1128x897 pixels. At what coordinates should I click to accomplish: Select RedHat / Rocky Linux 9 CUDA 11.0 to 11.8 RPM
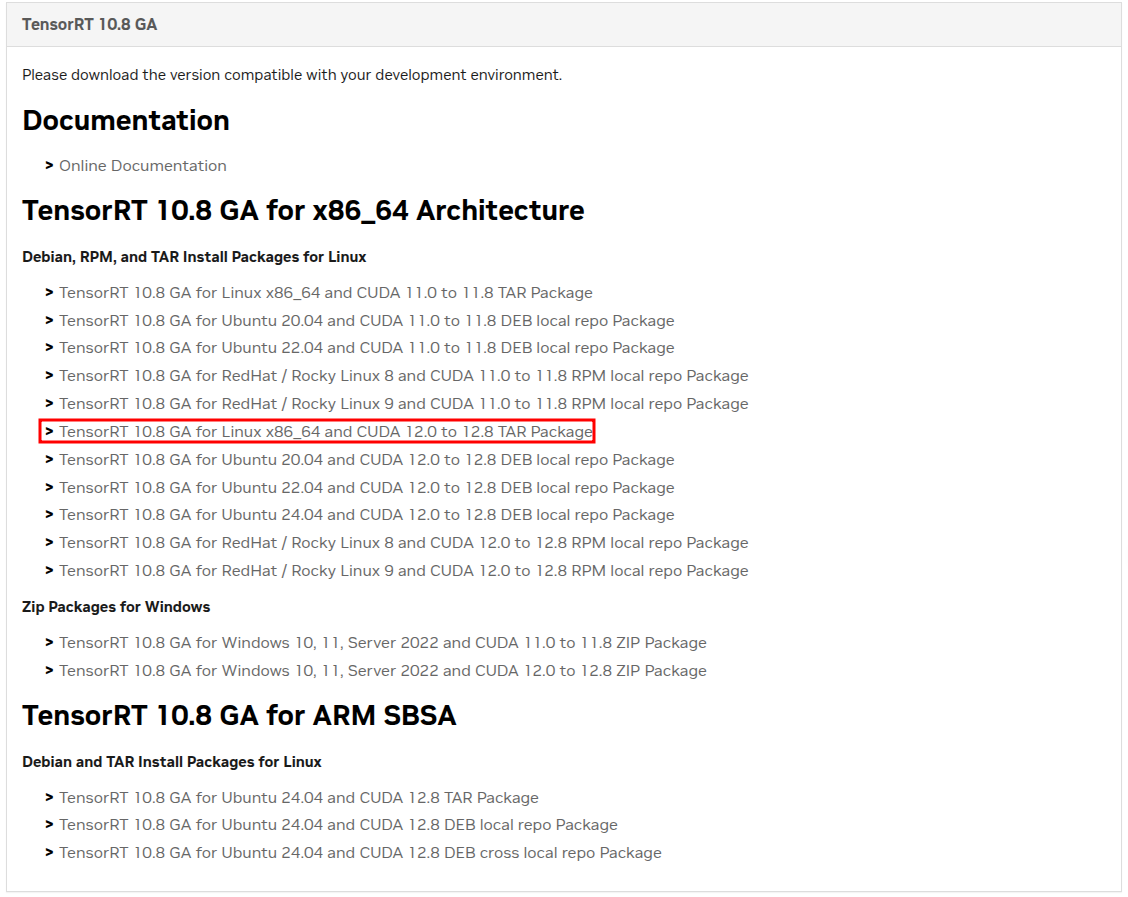[404, 404]
